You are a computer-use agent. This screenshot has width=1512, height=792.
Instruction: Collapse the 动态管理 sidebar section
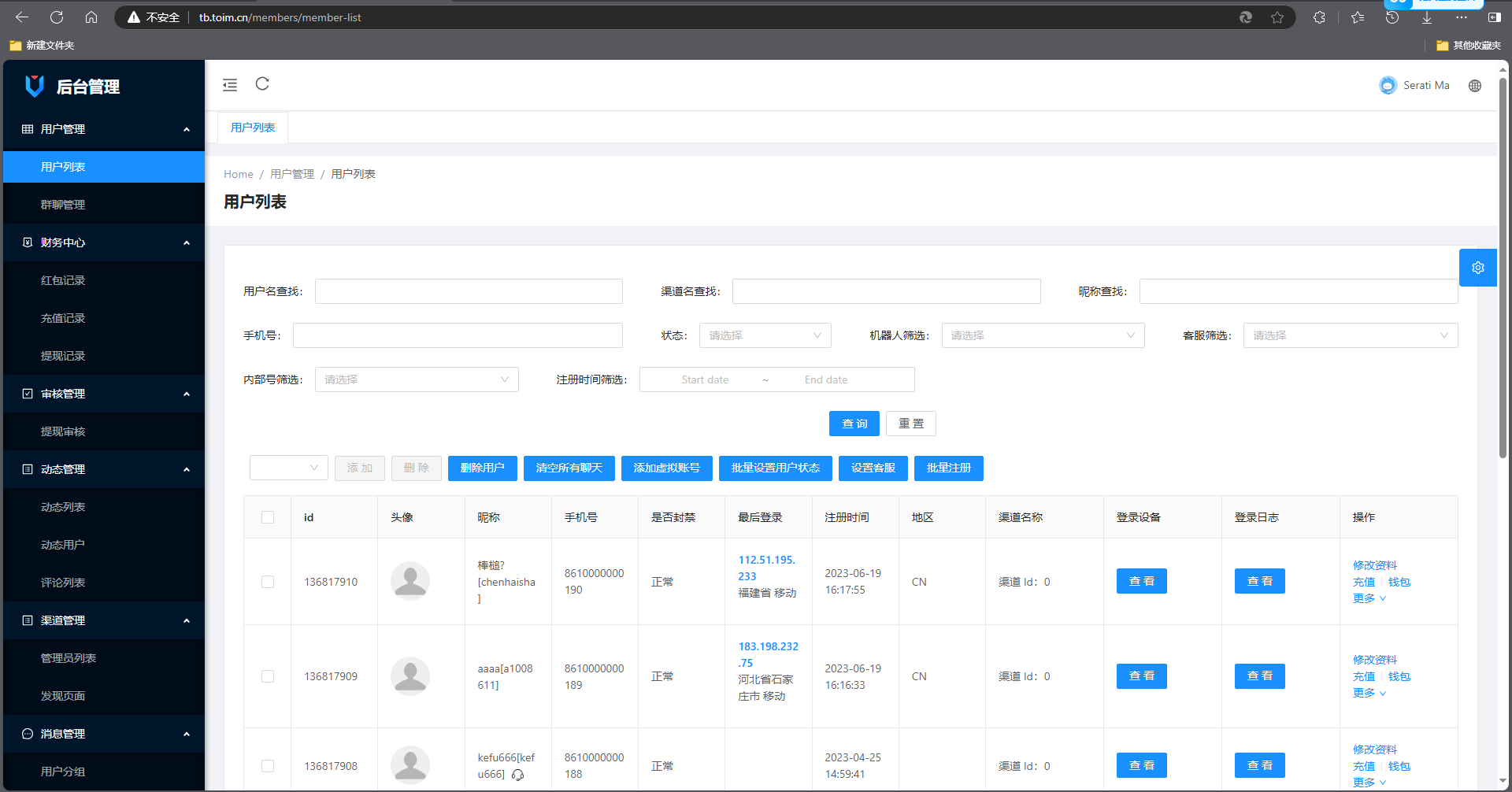pos(104,469)
